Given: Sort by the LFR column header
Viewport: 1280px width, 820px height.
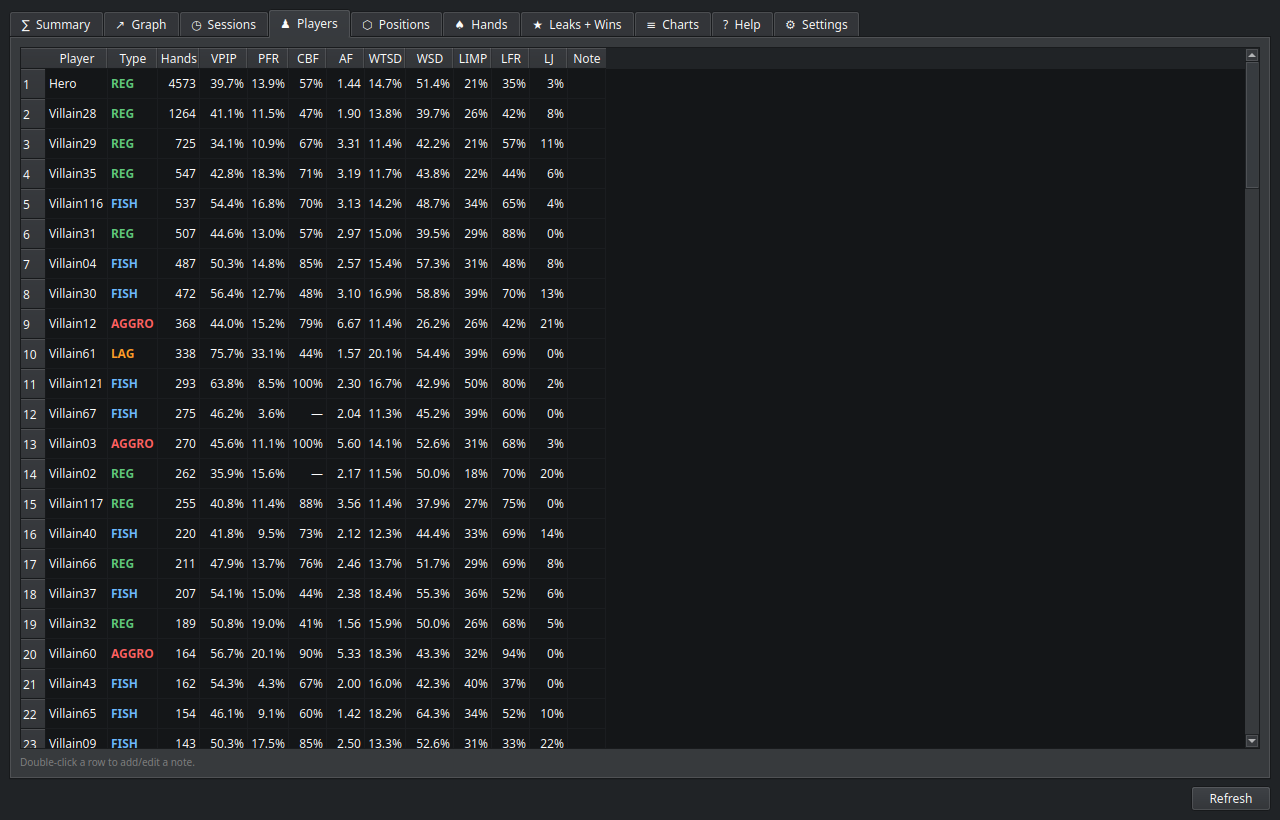Looking at the screenshot, I should (511, 58).
